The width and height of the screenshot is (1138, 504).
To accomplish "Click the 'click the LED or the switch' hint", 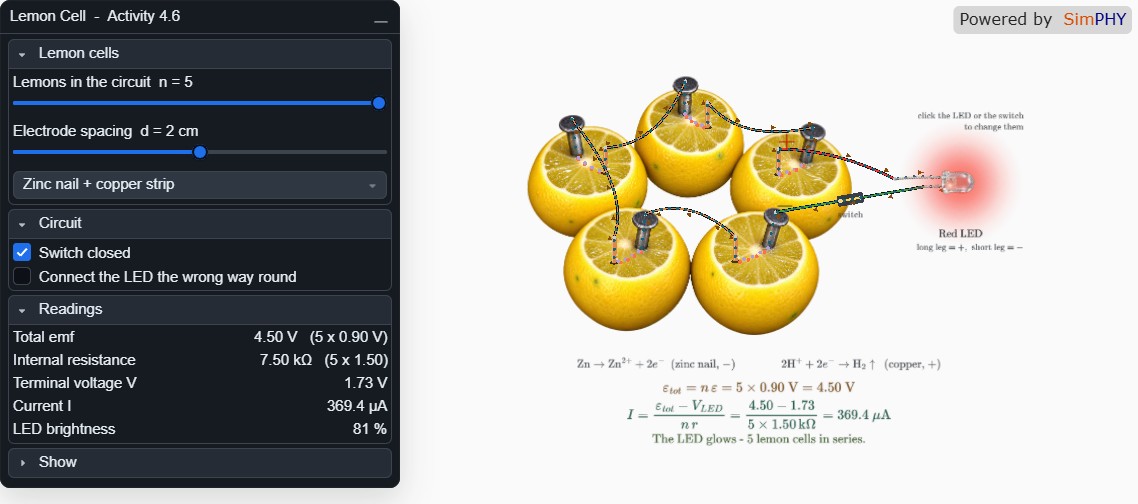I will point(970,115).
